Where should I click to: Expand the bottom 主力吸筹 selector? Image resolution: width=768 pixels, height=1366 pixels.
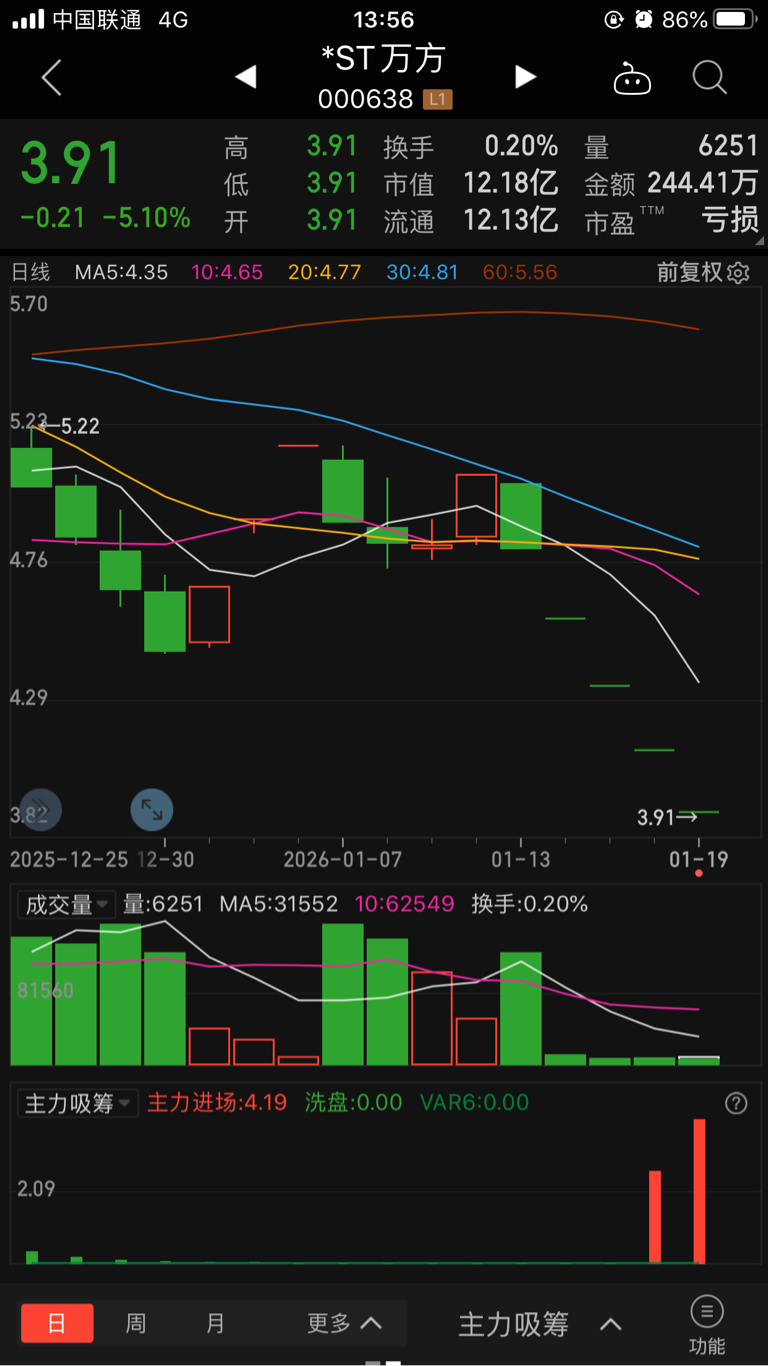(540, 1324)
